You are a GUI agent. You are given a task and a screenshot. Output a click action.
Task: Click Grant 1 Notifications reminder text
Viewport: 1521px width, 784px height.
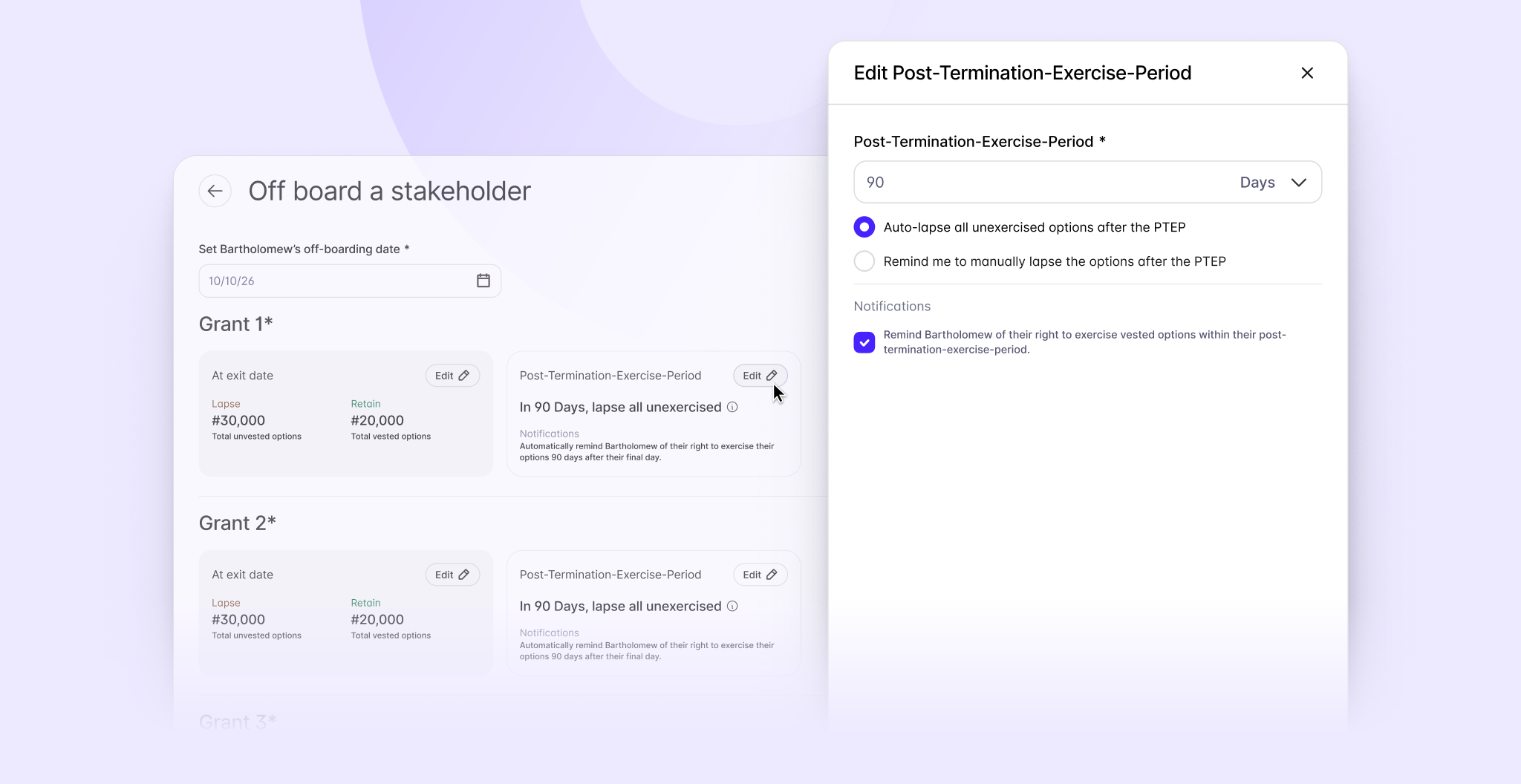[x=647, y=451]
